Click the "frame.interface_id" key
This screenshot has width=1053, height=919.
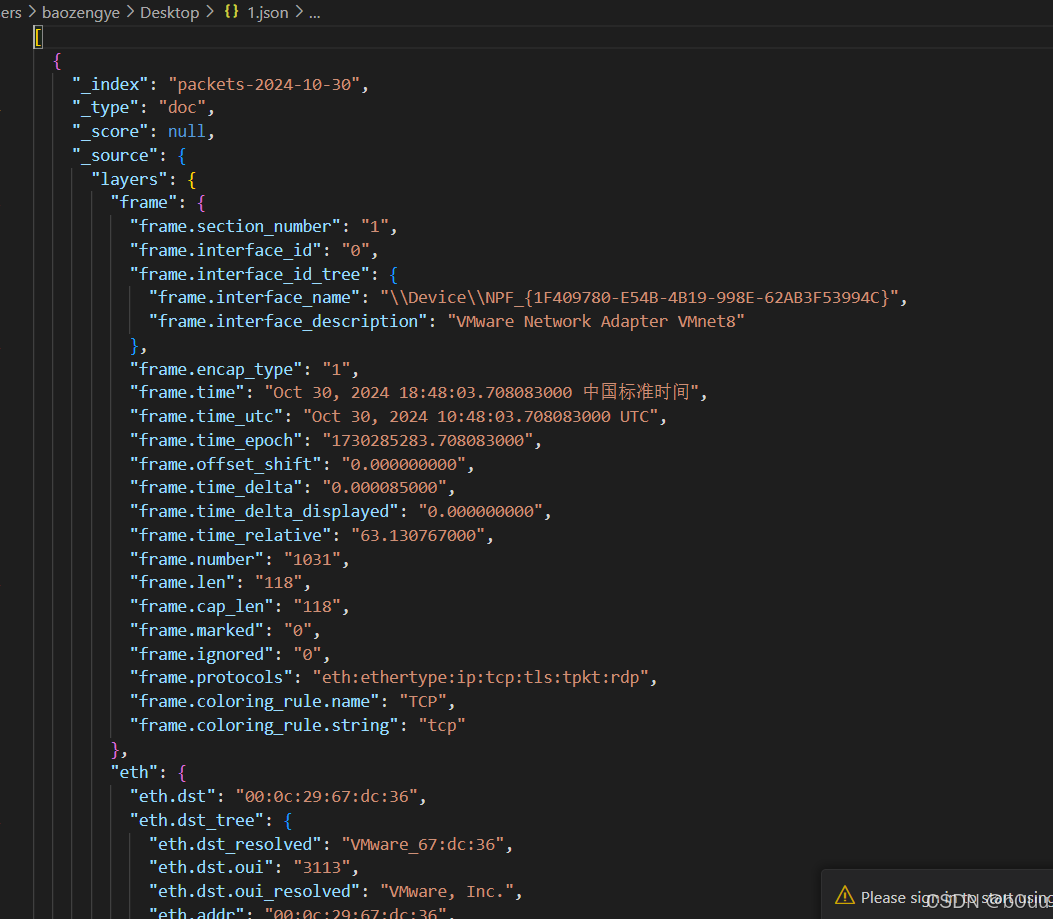tap(226, 250)
